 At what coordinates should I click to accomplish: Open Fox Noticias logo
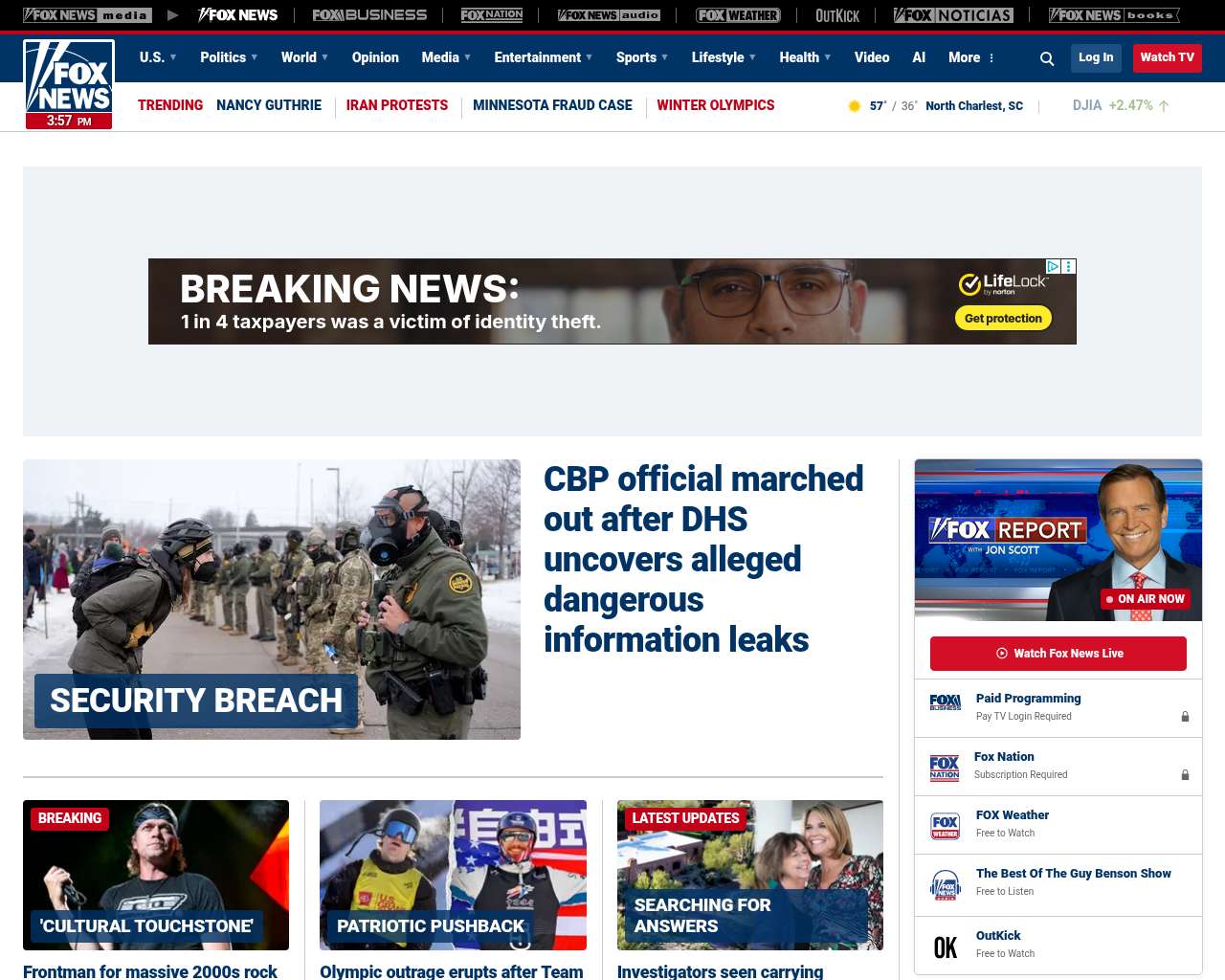953,15
